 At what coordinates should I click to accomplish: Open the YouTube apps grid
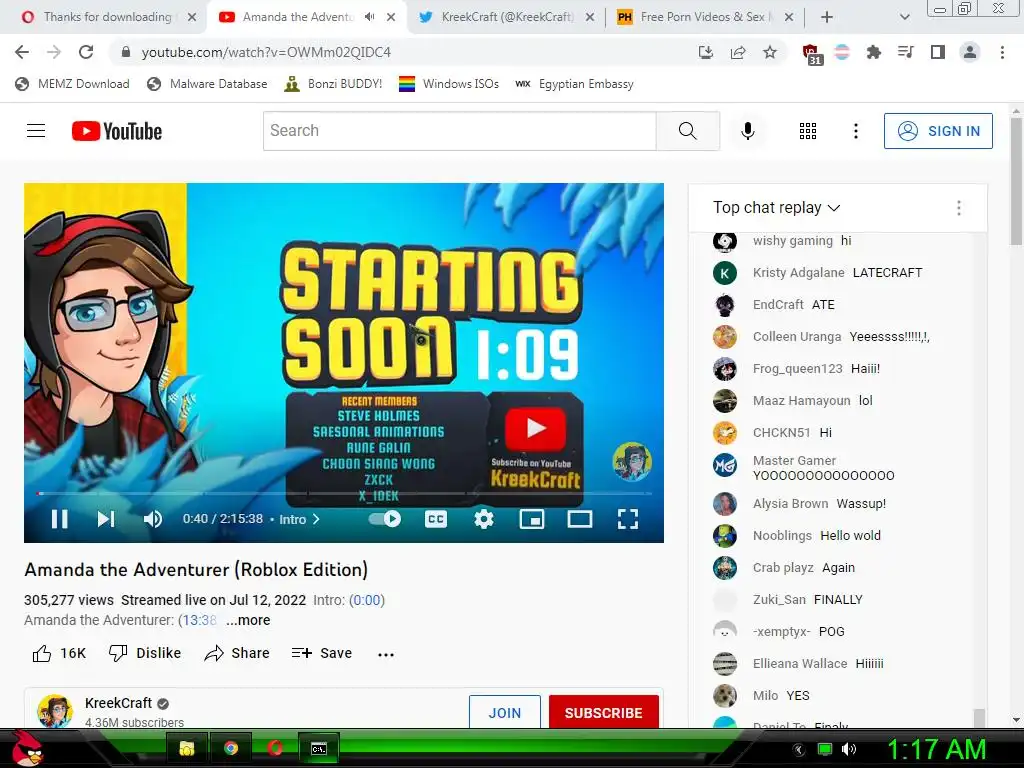tap(808, 131)
